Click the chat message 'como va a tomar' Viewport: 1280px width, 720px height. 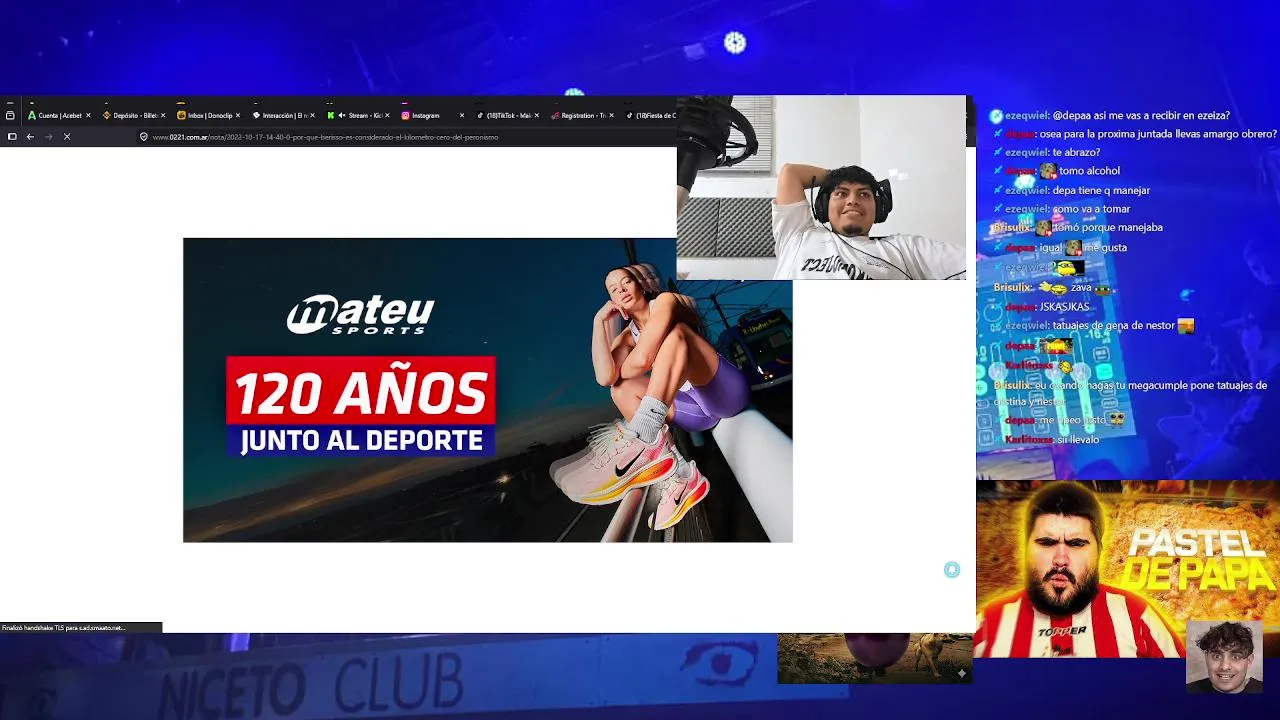click(1091, 209)
